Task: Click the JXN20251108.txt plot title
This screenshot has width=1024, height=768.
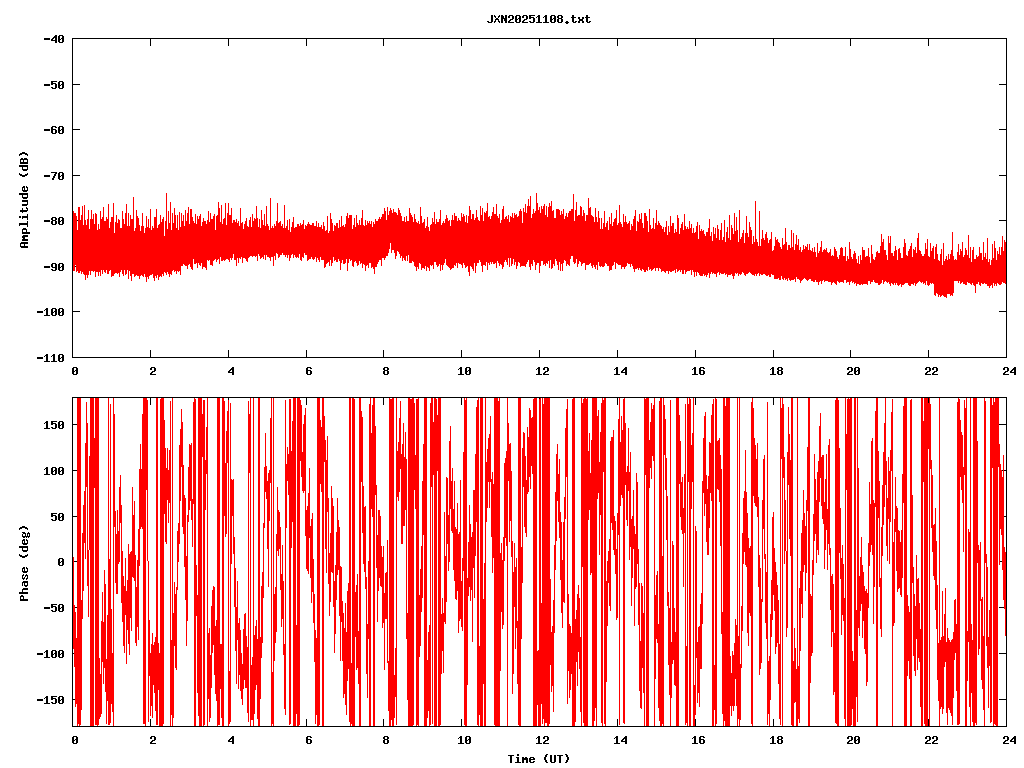Action: pyautogui.click(x=538, y=19)
